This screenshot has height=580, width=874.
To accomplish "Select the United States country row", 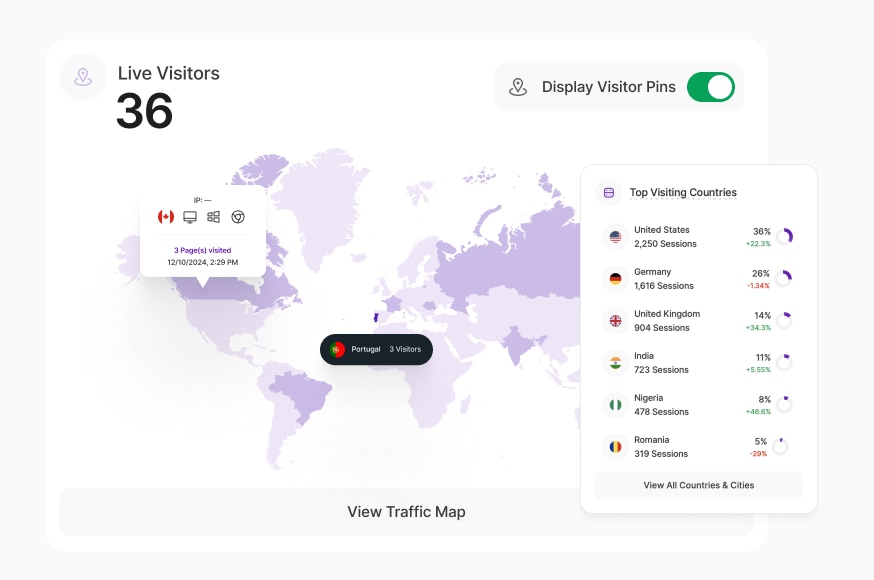I will point(699,237).
